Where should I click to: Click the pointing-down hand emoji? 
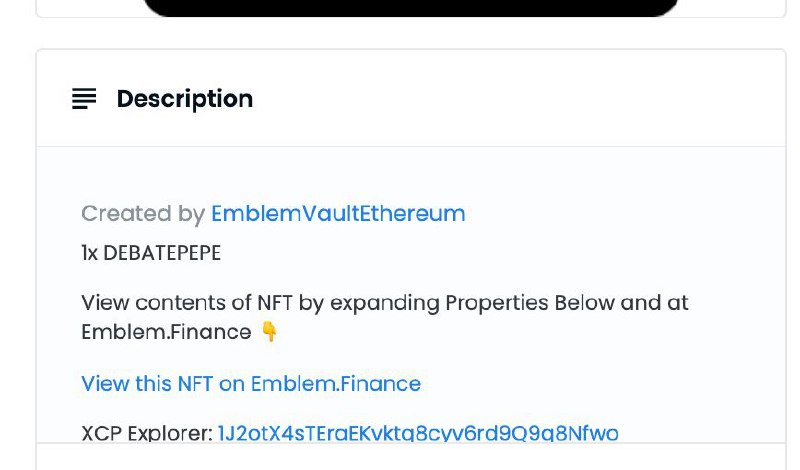[x=269, y=332]
